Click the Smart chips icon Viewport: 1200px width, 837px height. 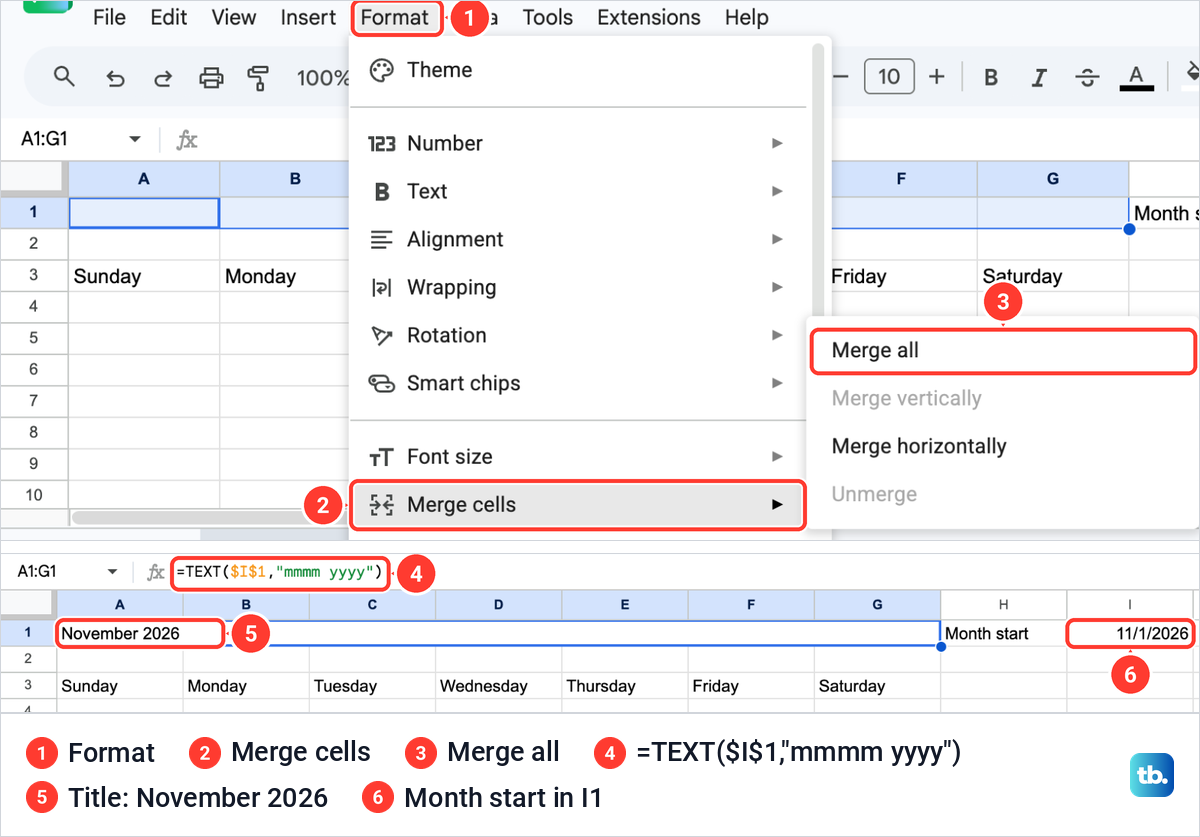(x=382, y=383)
